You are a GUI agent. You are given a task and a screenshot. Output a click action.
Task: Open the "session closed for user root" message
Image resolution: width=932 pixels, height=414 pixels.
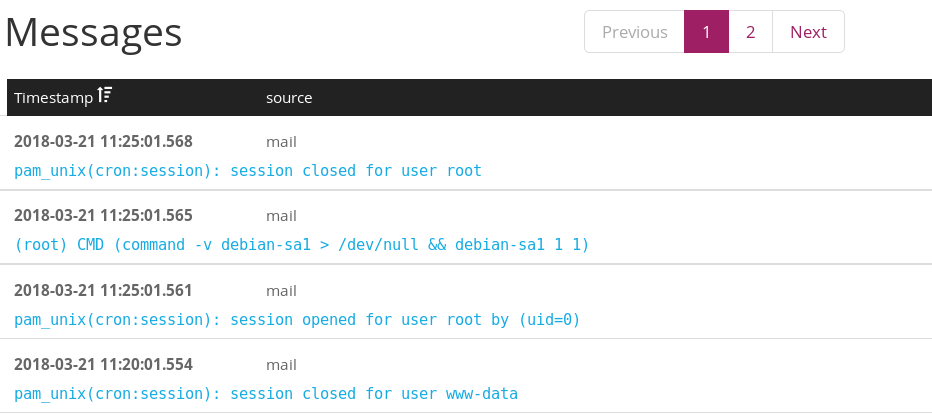248,171
